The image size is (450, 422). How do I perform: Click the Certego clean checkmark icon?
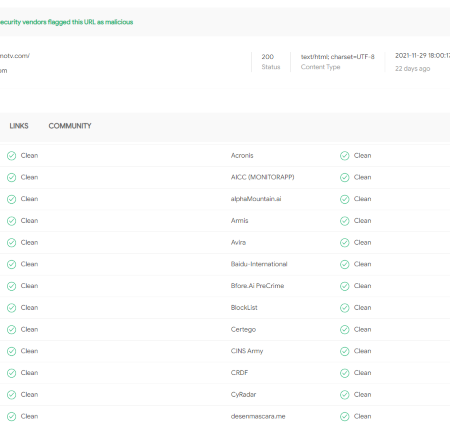tap(345, 329)
